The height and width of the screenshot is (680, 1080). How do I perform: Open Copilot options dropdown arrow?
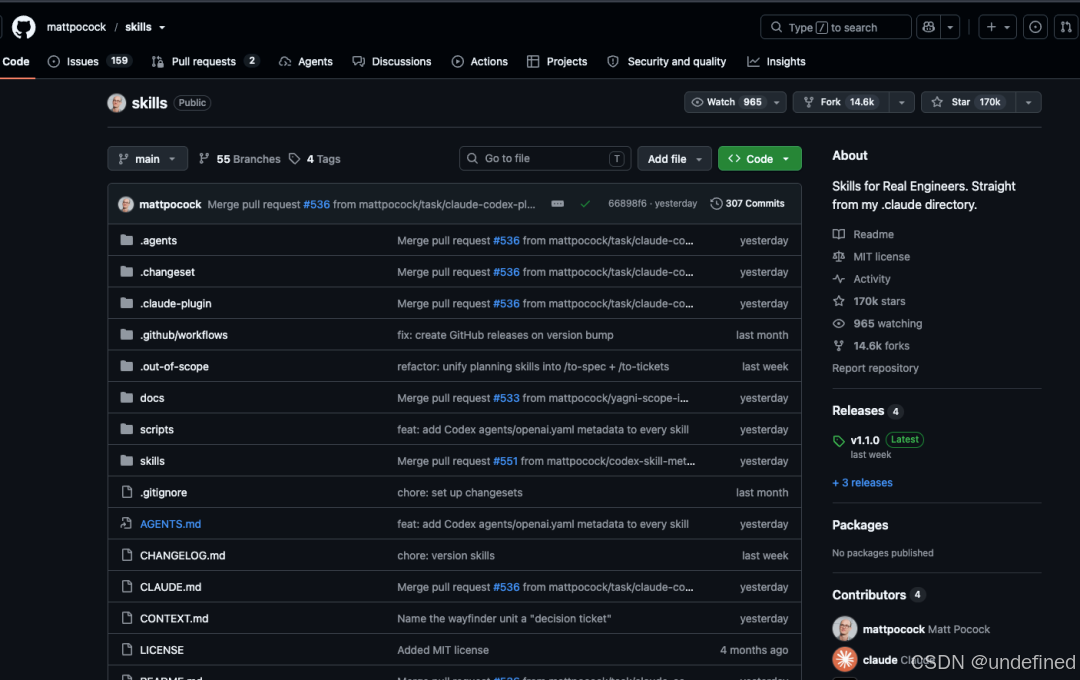[951, 27]
